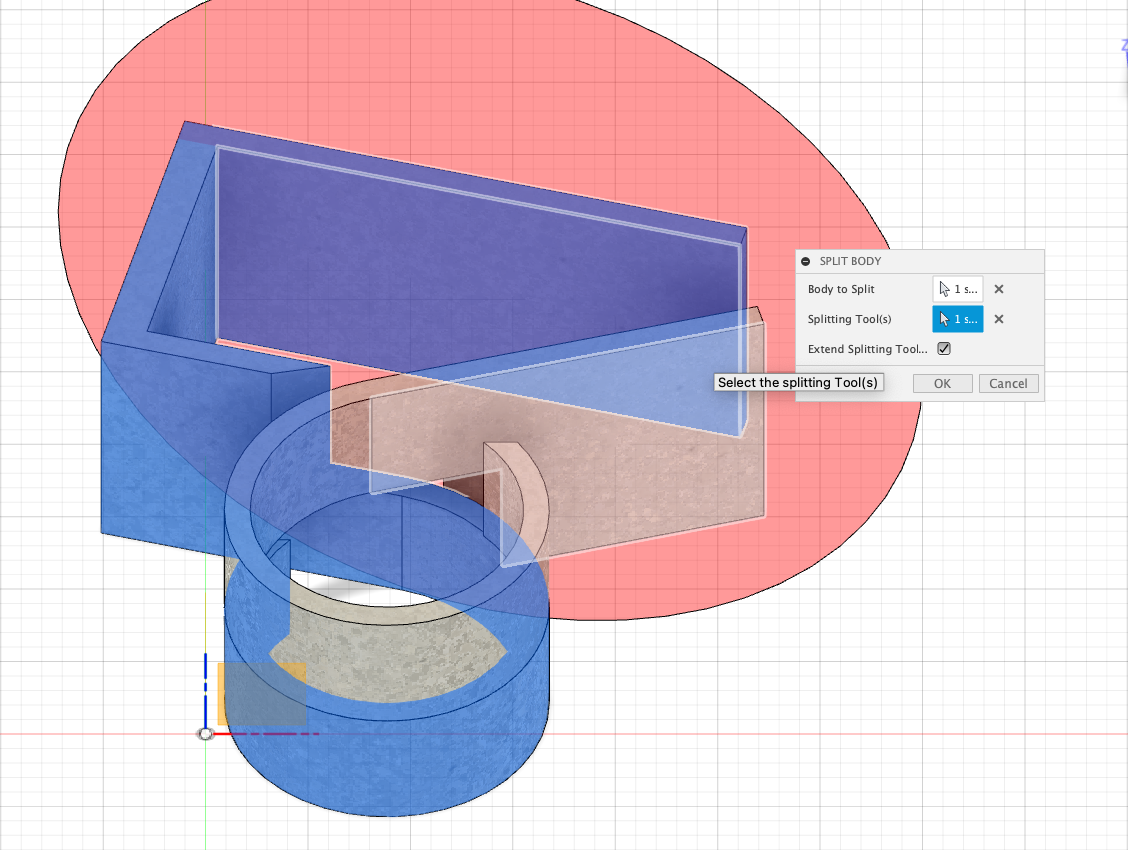1128x850 pixels.
Task: Click the 'Select the splitting Tool(s)' tooltip
Action: point(798,382)
